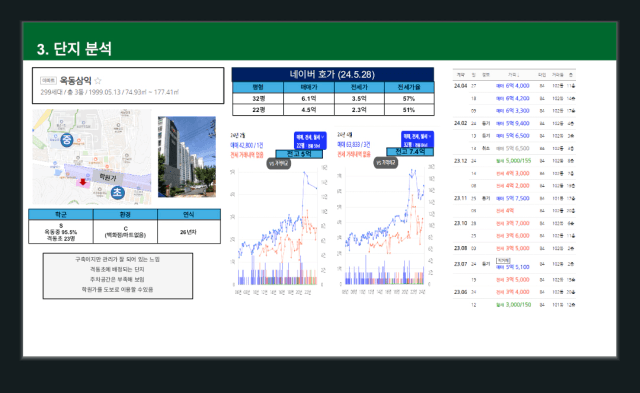Open the 22평 trade-type dropdown on left chart

[x=310, y=140]
